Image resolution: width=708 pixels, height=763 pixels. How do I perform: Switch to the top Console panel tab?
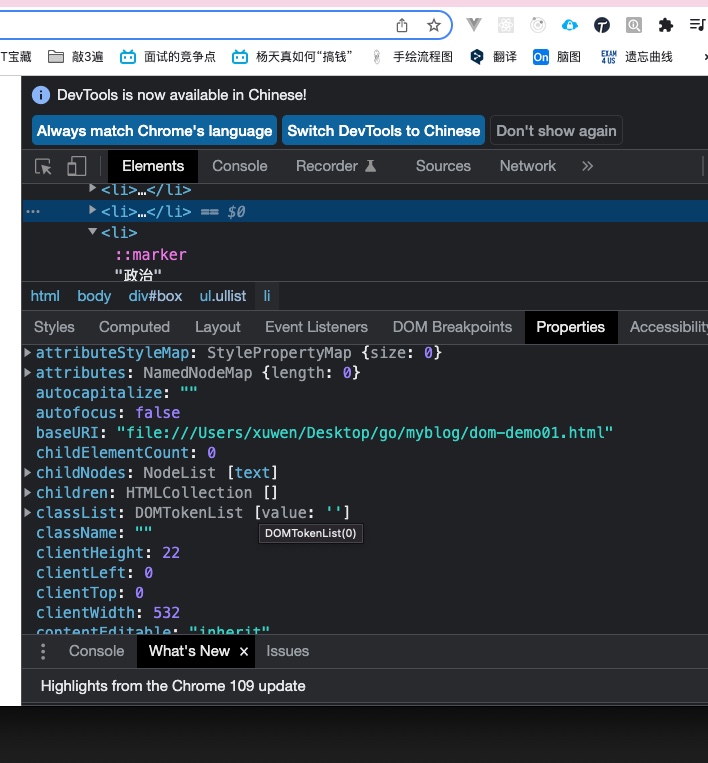239,166
